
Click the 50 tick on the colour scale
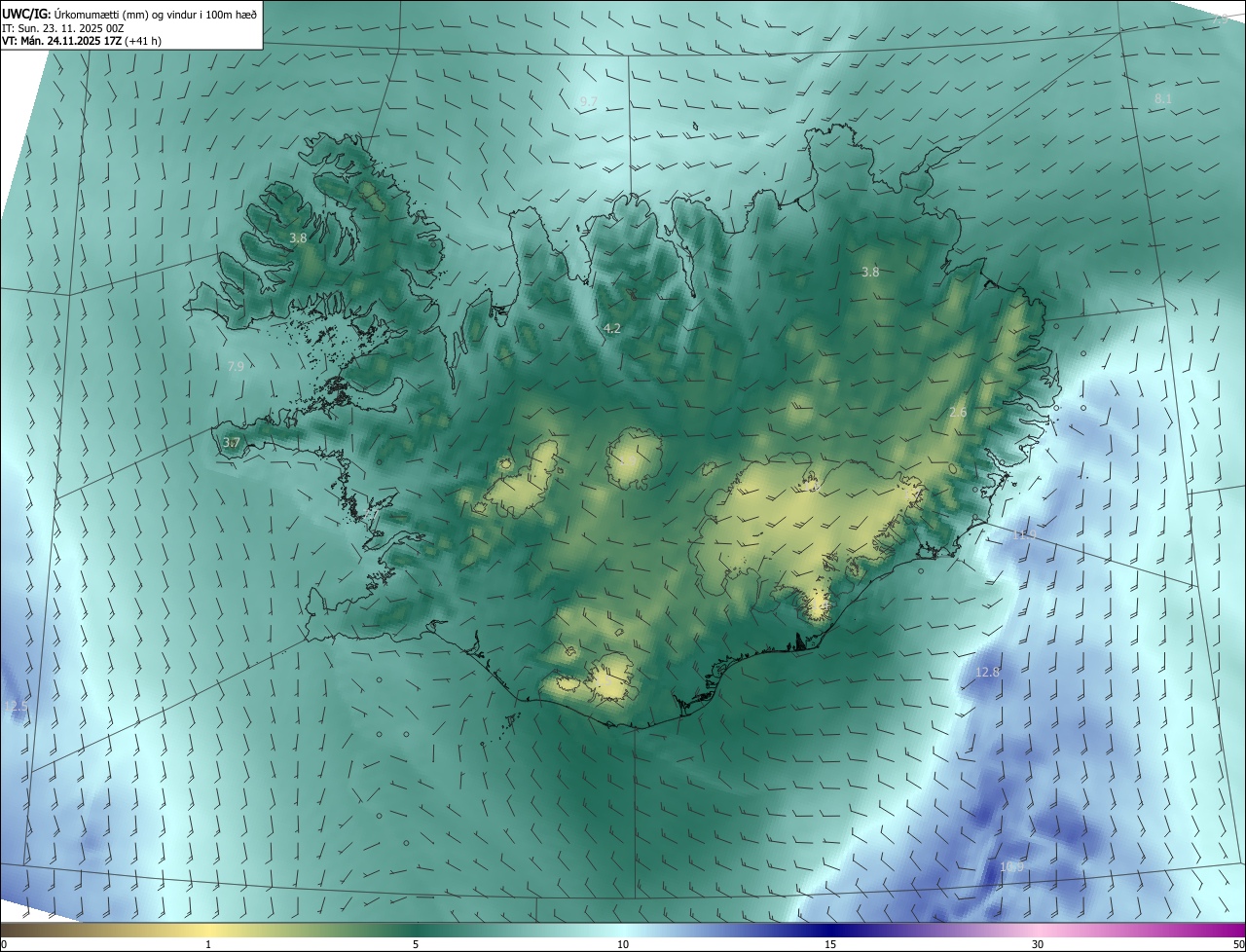1238,944
